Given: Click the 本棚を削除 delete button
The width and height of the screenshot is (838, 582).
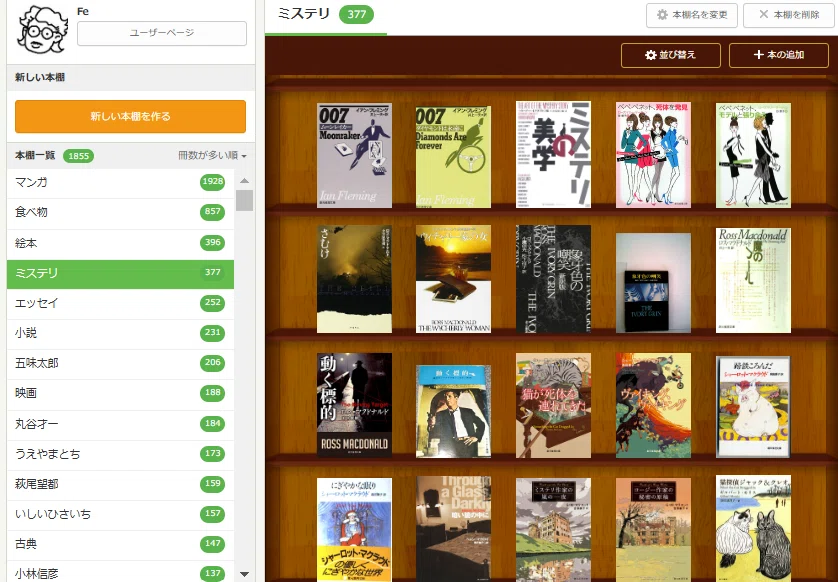Looking at the screenshot, I should [789, 15].
